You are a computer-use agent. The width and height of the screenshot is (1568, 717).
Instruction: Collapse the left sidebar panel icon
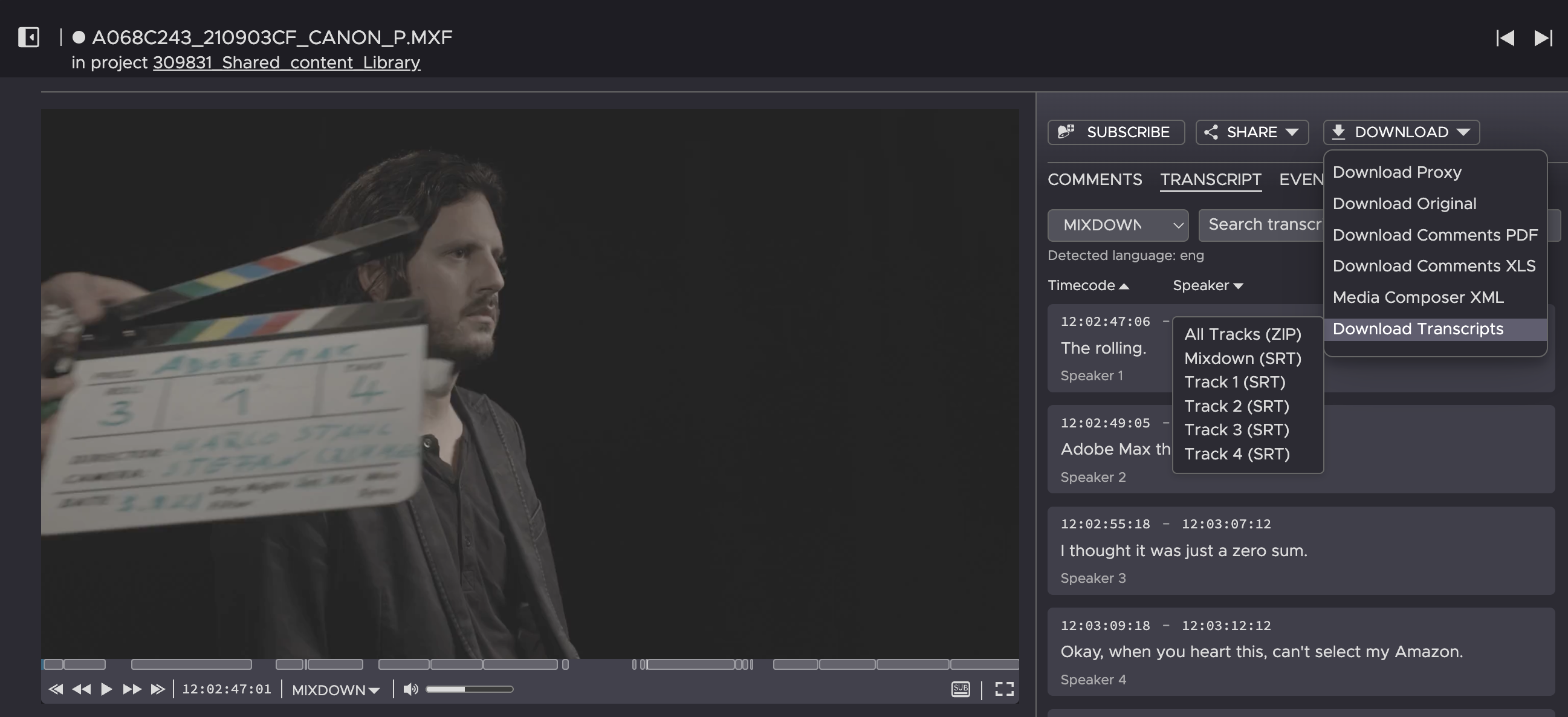[28, 37]
